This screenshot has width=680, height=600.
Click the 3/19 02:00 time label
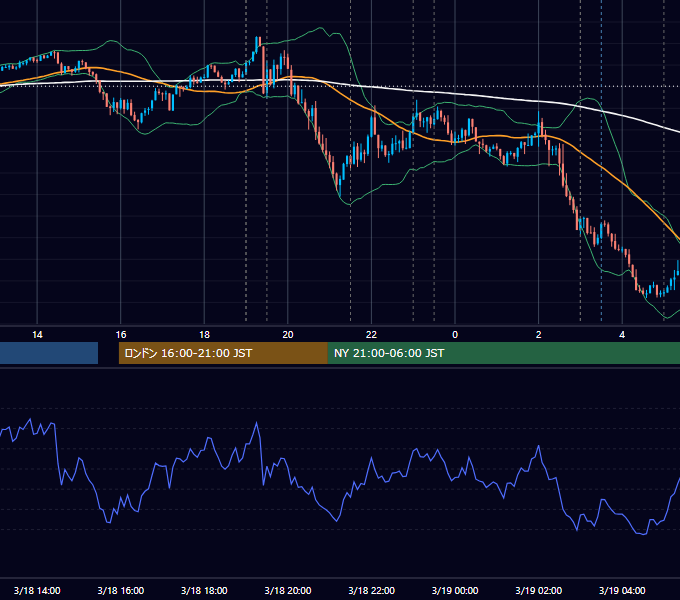pos(539,590)
